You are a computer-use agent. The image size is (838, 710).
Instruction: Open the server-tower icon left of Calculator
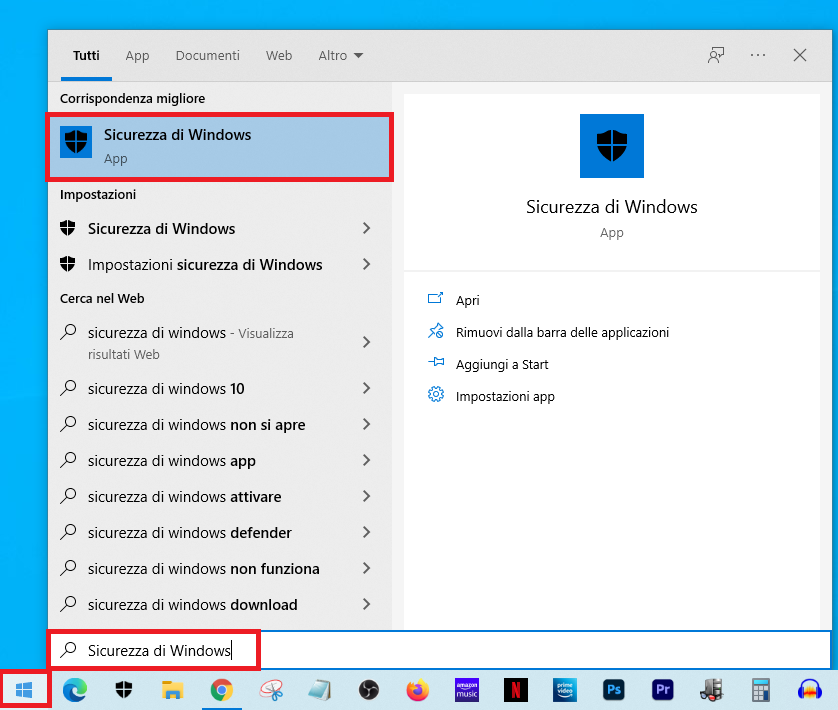tap(712, 690)
